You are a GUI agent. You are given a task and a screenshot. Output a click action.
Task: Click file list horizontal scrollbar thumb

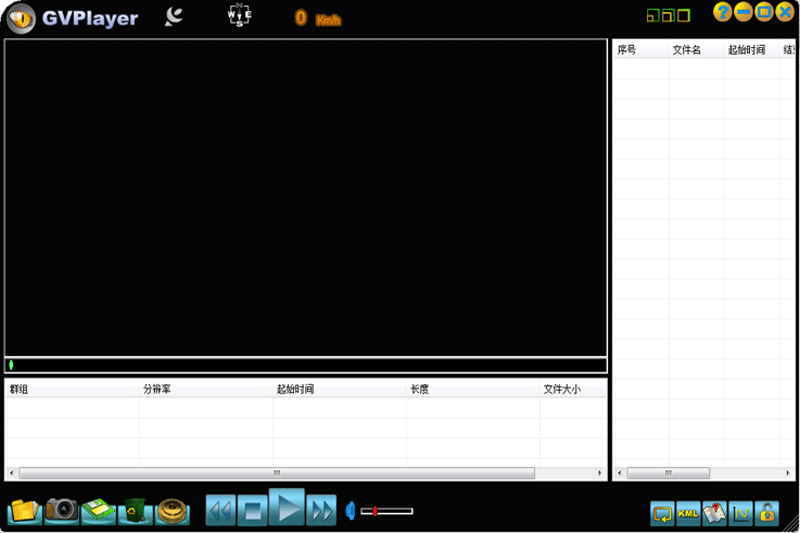tap(668, 473)
